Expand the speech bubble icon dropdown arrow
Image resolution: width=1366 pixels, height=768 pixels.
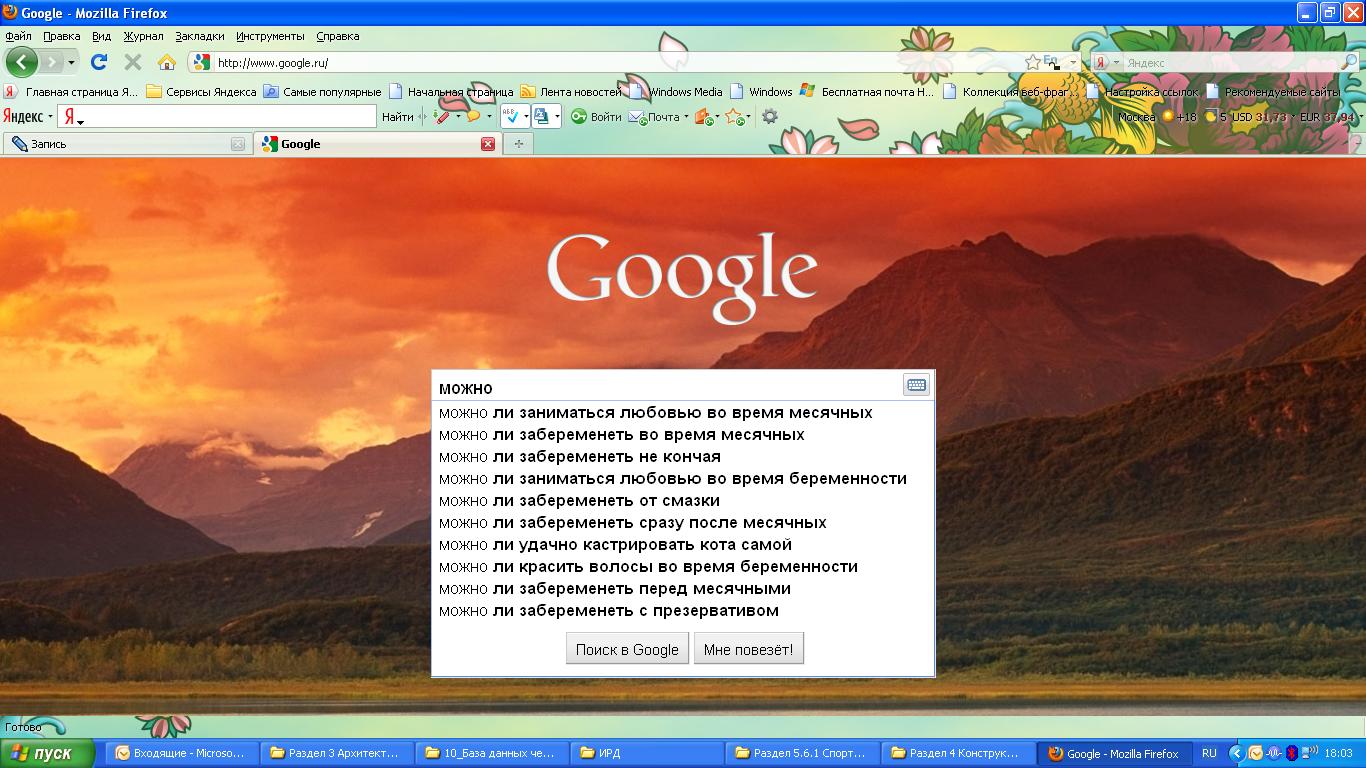click(x=489, y=117)
